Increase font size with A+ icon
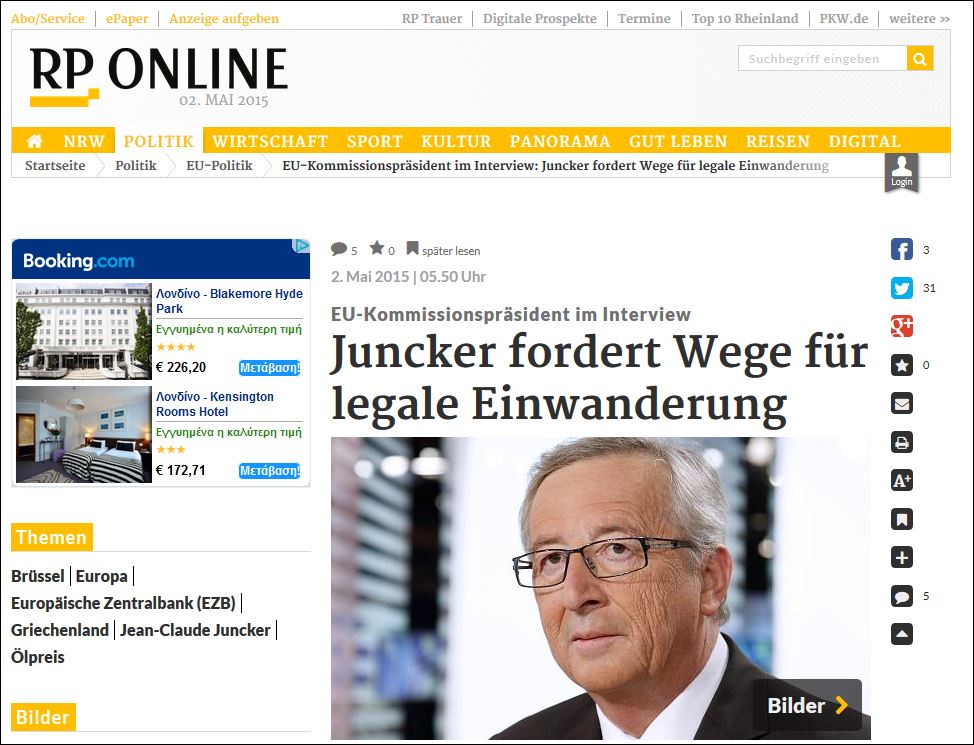Screen dimensions: 974x745 point(902,481)
